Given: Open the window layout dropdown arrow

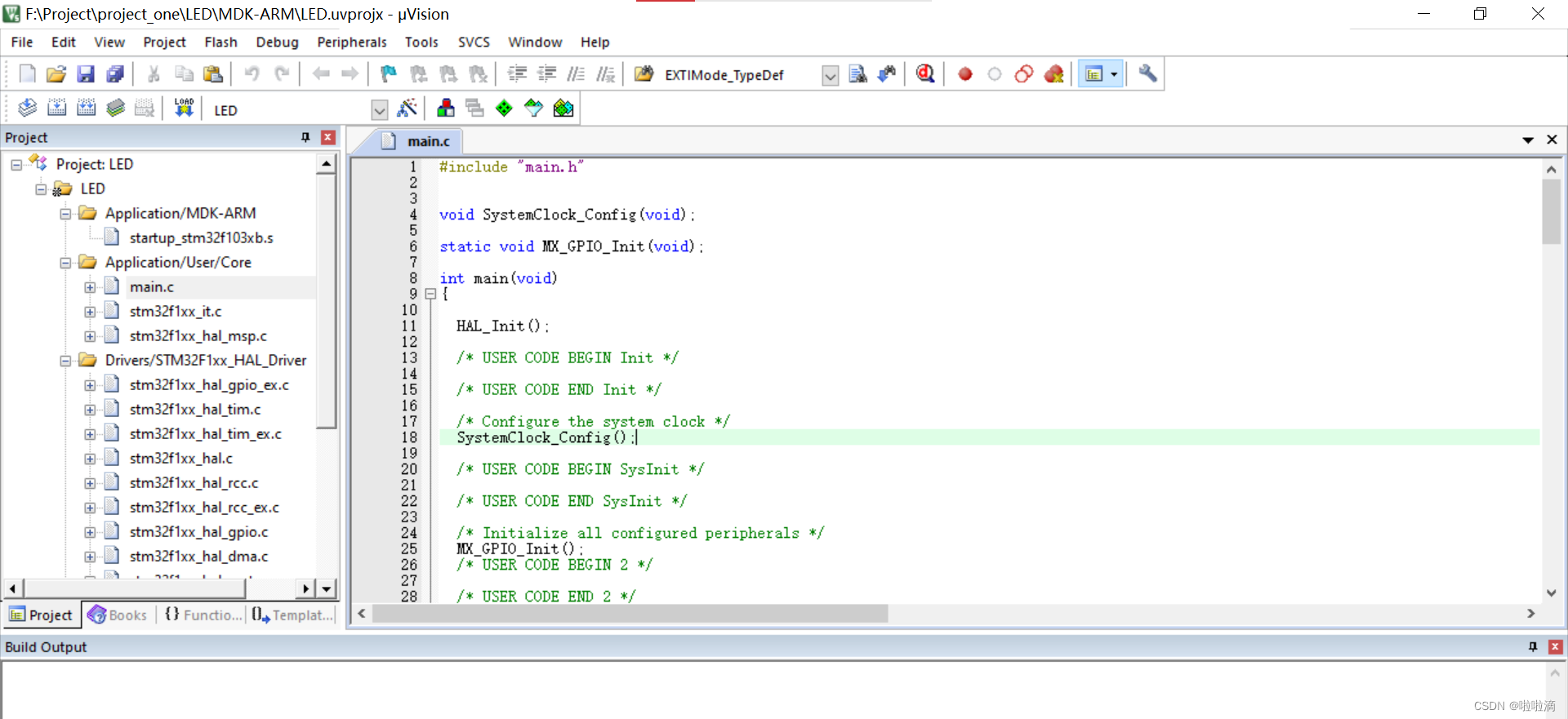Looking at the screenshot, I should pos(1114,74).
